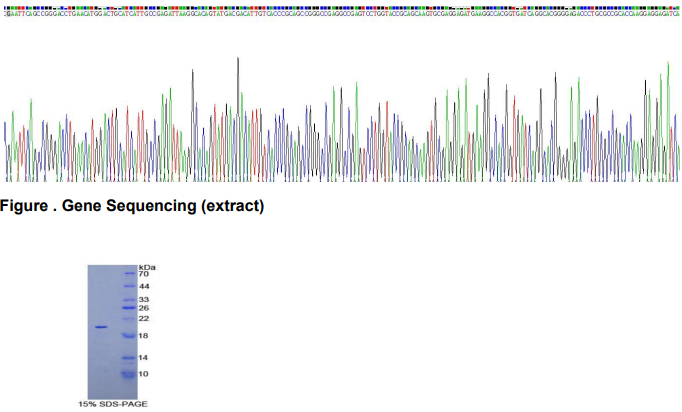Select the 22 kDa marker label
682x412 pixels.
point(144,318)
